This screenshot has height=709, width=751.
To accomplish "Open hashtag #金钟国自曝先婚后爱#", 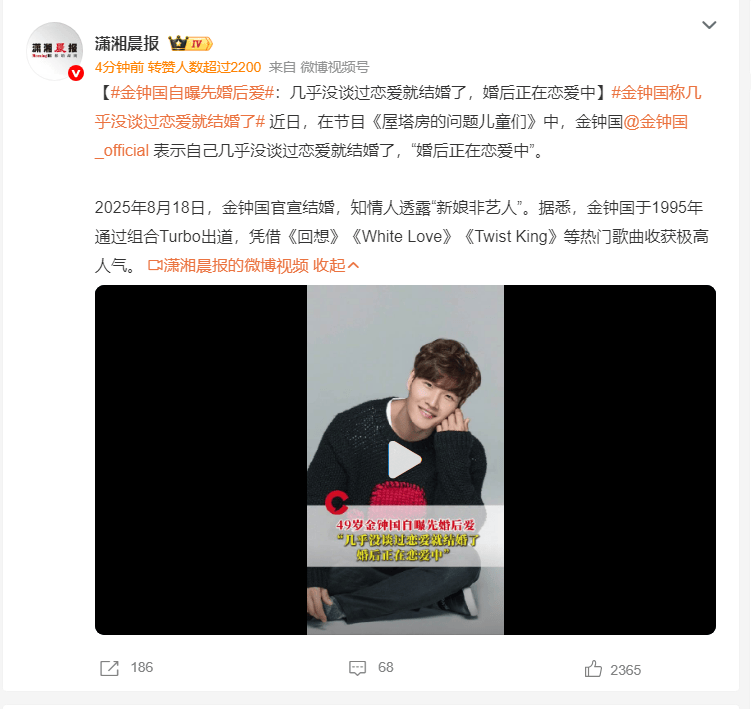I will click(192, 93).
